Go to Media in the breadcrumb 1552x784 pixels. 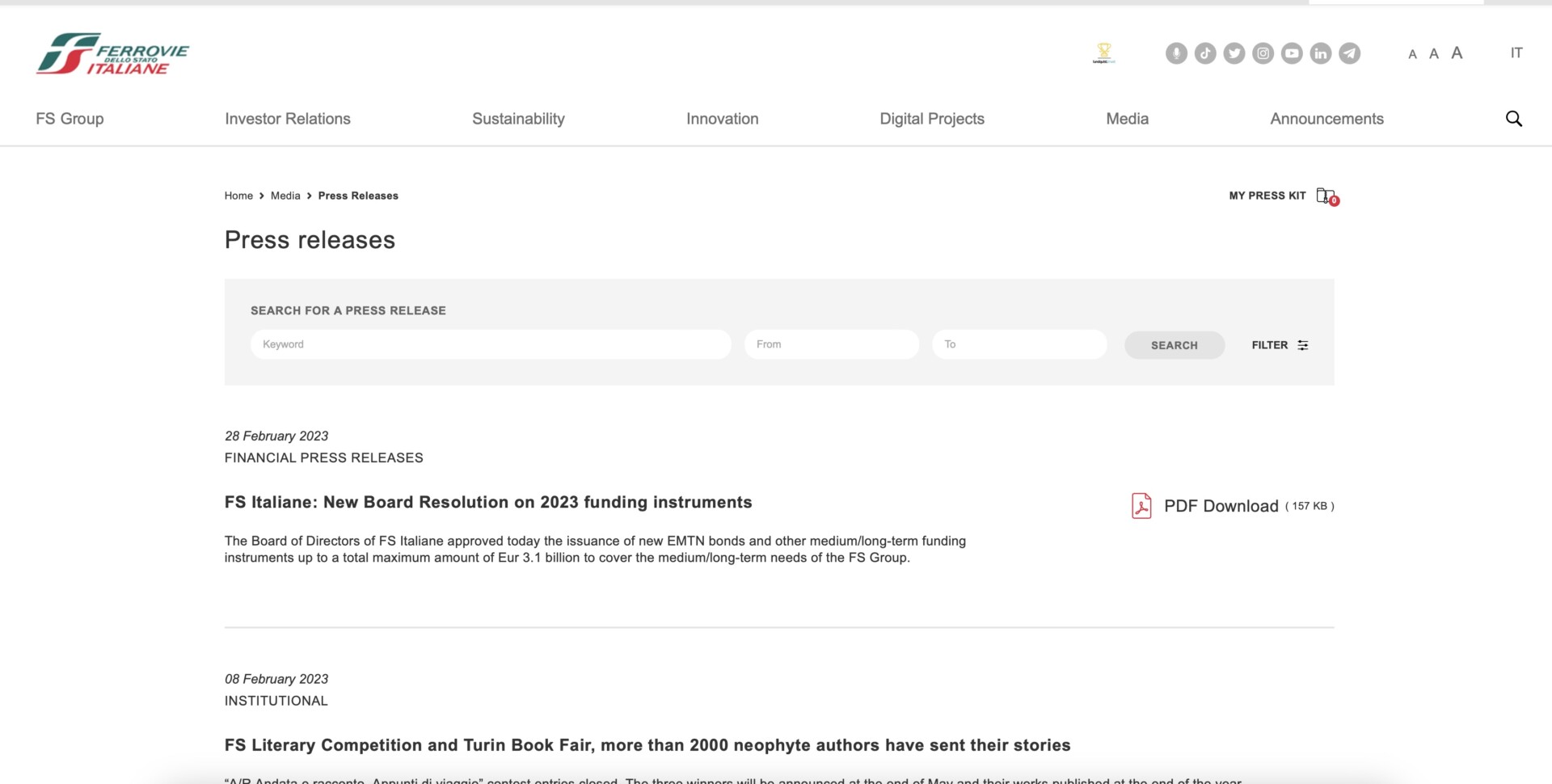[285, 196]
